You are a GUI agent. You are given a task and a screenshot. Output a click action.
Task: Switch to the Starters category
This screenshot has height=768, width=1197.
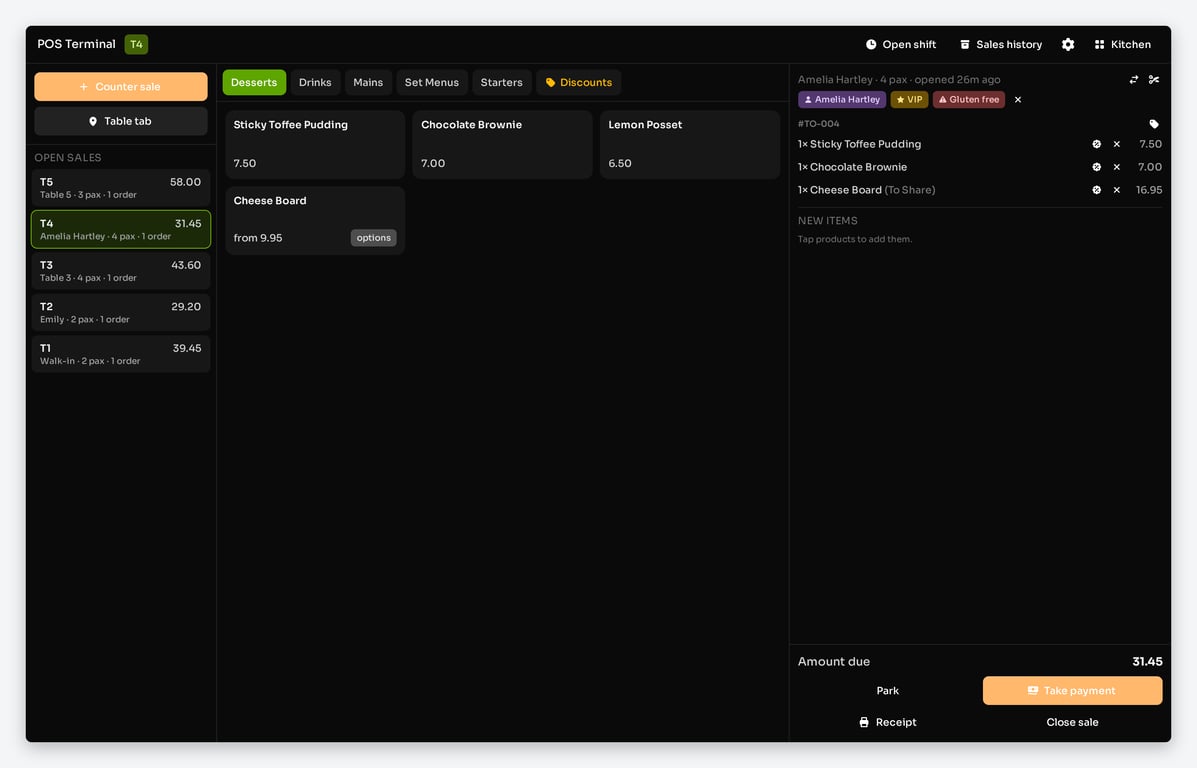[x=502, y=82]
